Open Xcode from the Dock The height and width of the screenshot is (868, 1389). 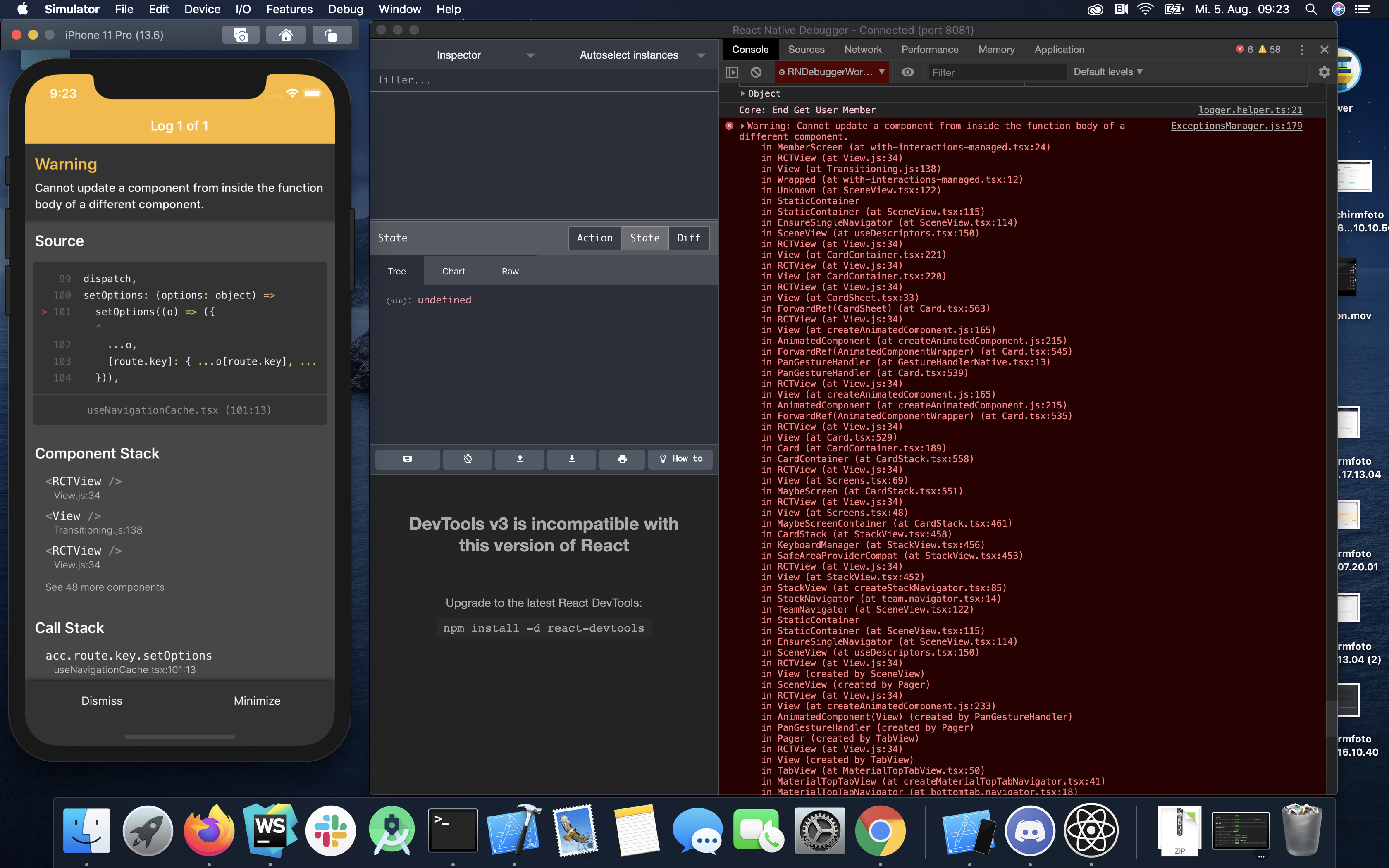click(x=514, y=831)
